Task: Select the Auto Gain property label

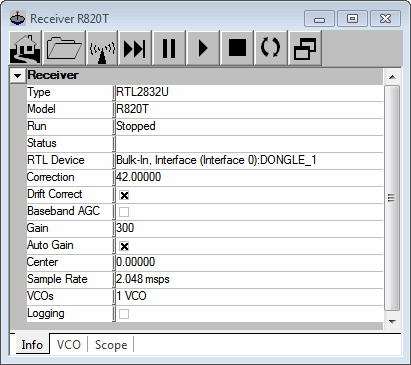Action: click(x=50, y=245)
